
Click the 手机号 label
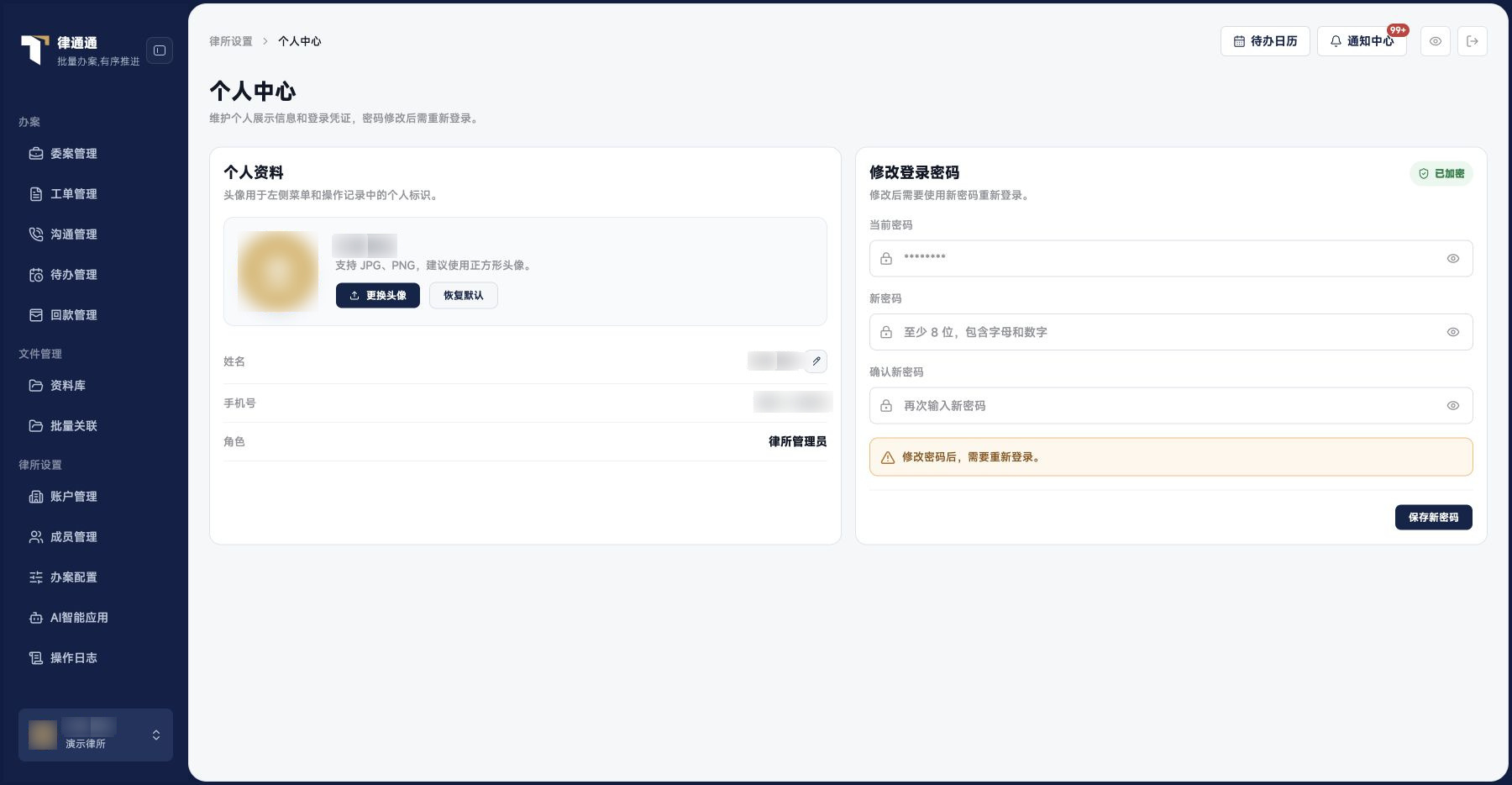point(239,403)
